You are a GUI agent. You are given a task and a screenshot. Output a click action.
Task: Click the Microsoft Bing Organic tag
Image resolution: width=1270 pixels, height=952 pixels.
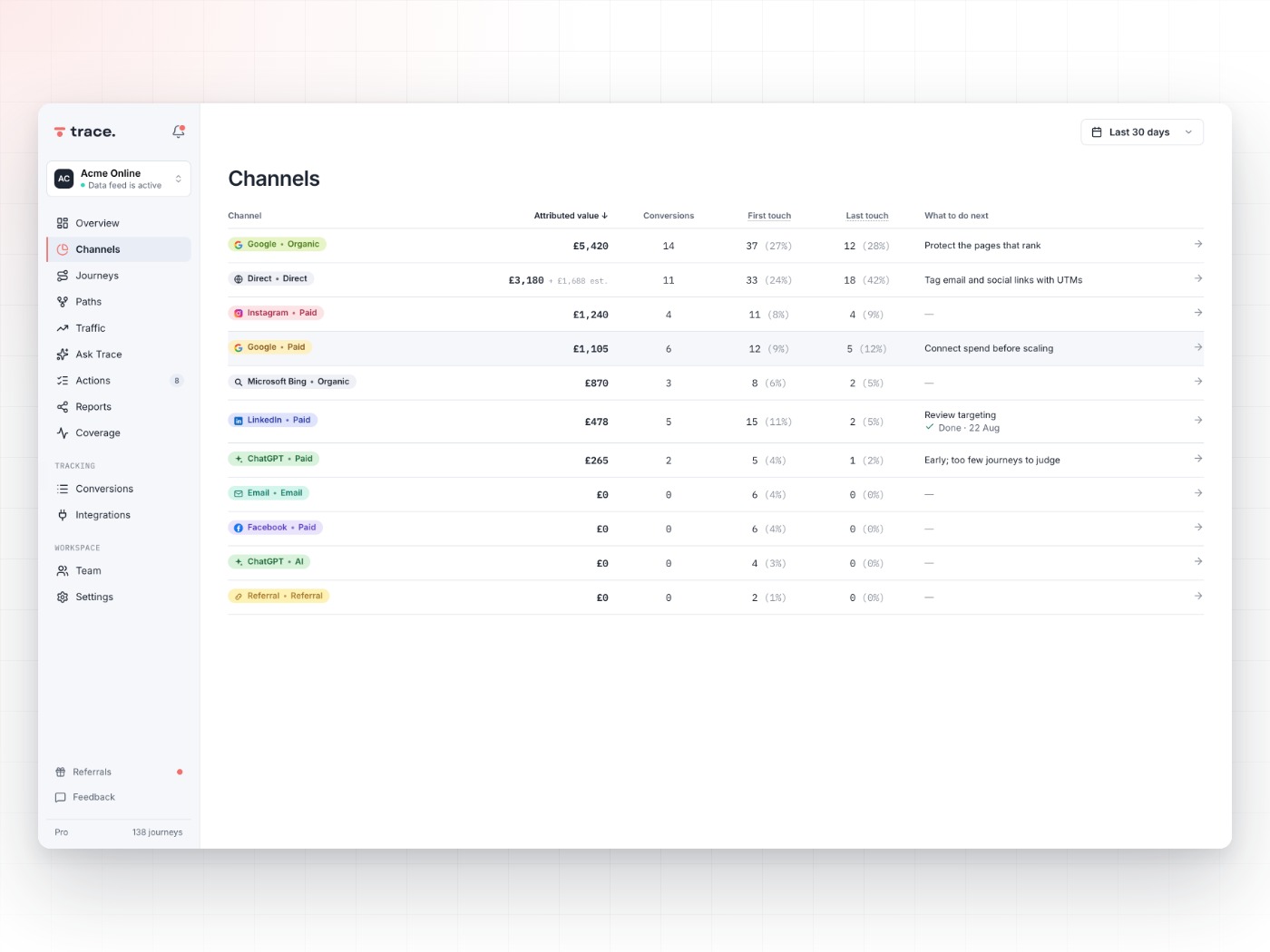(x=292, y=382)
